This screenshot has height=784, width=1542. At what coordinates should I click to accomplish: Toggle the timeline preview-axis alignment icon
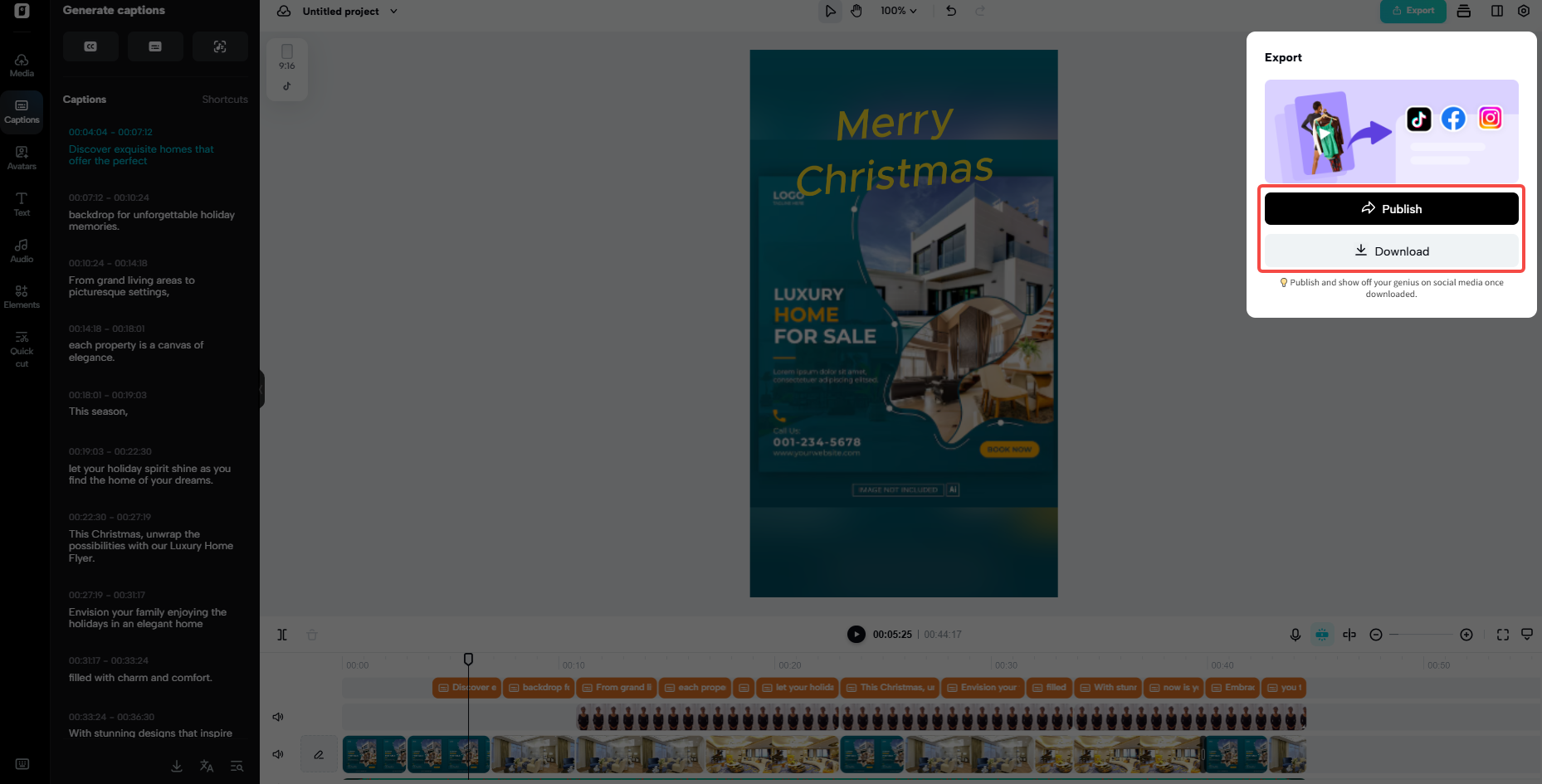click(x=1349, y=635)
